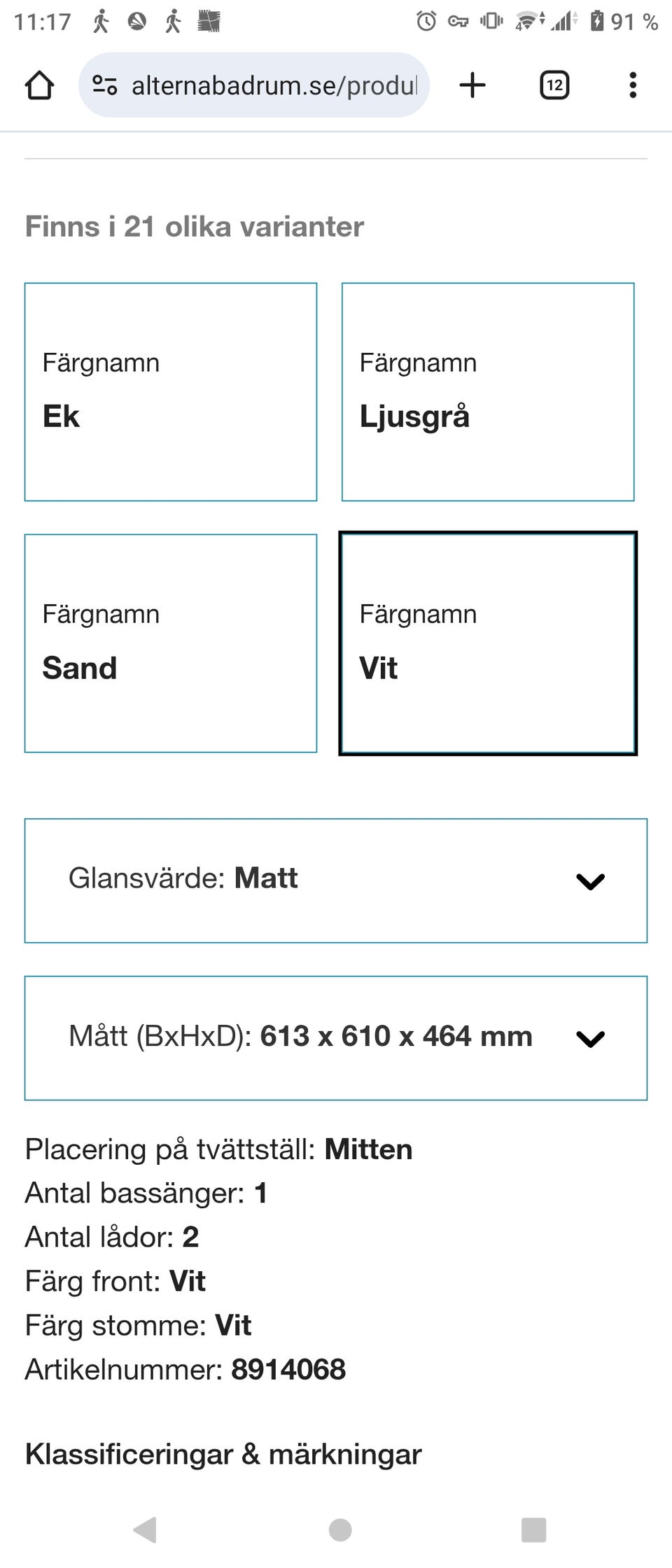672x1568 pixels.
Task: Tap the alarm icon in status bar
Action: (426, 21)
